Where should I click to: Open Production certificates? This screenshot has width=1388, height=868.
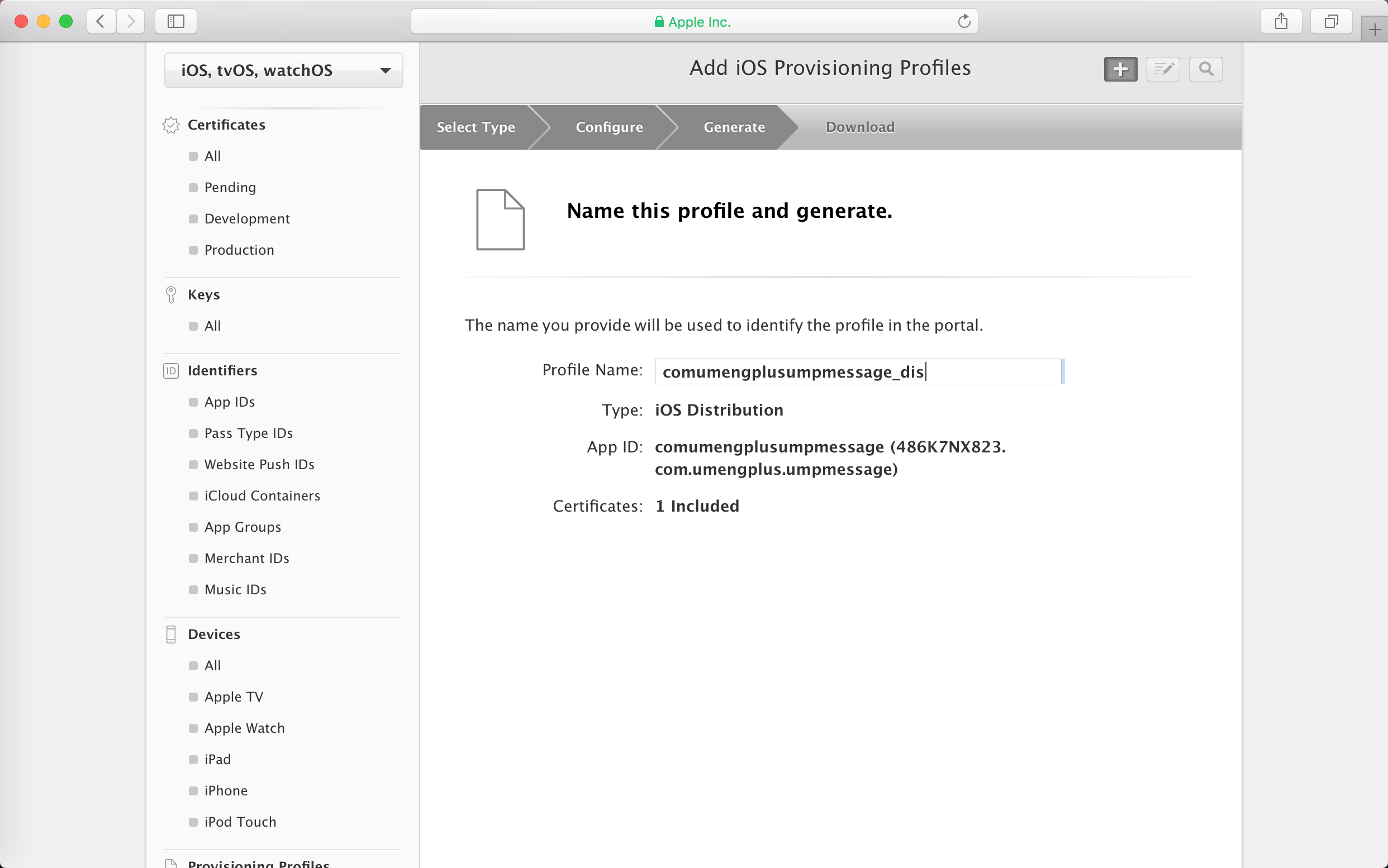coord(239,250)
